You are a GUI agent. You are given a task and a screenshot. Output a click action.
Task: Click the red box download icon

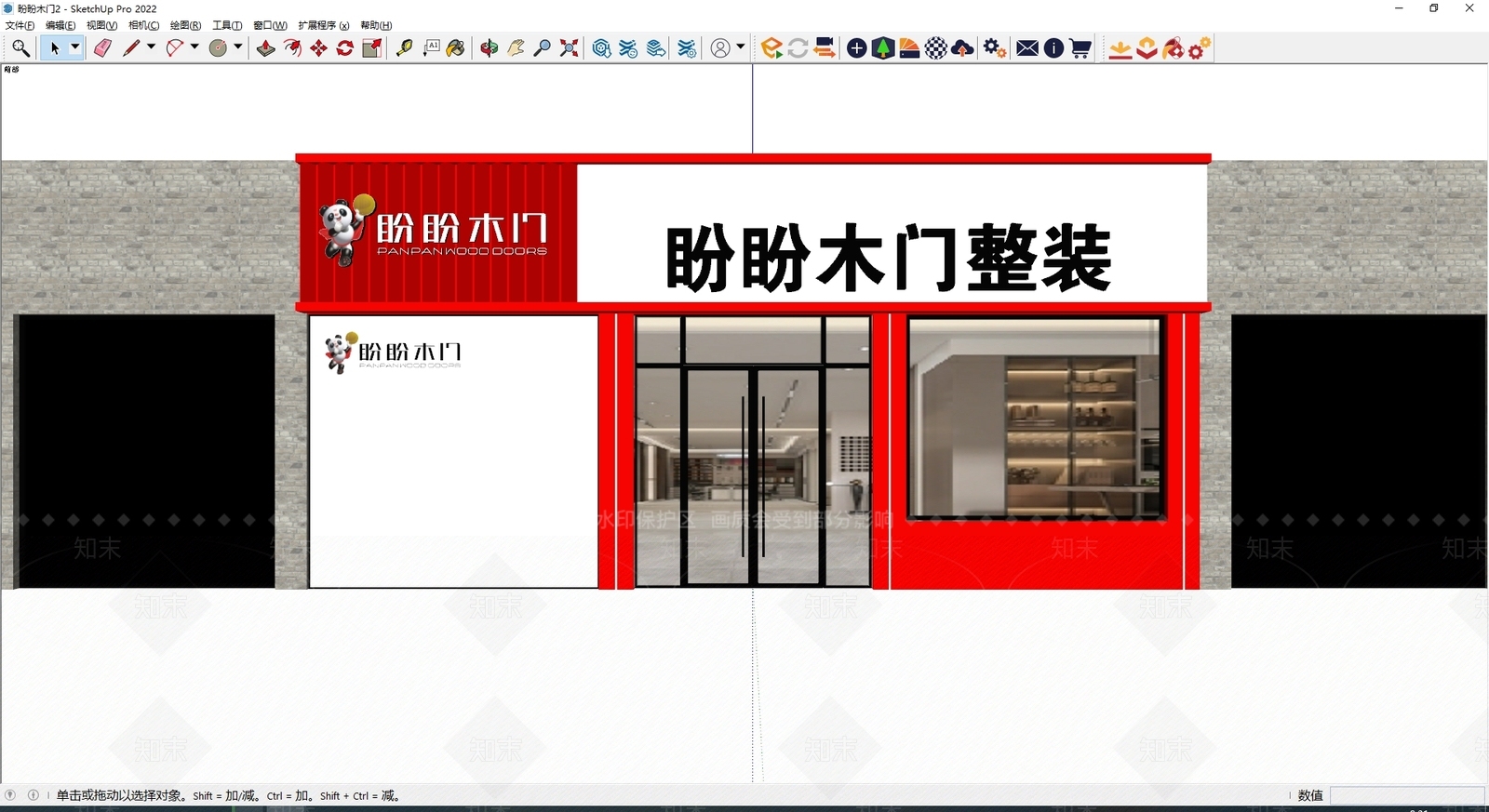[x=1147, y=48]
